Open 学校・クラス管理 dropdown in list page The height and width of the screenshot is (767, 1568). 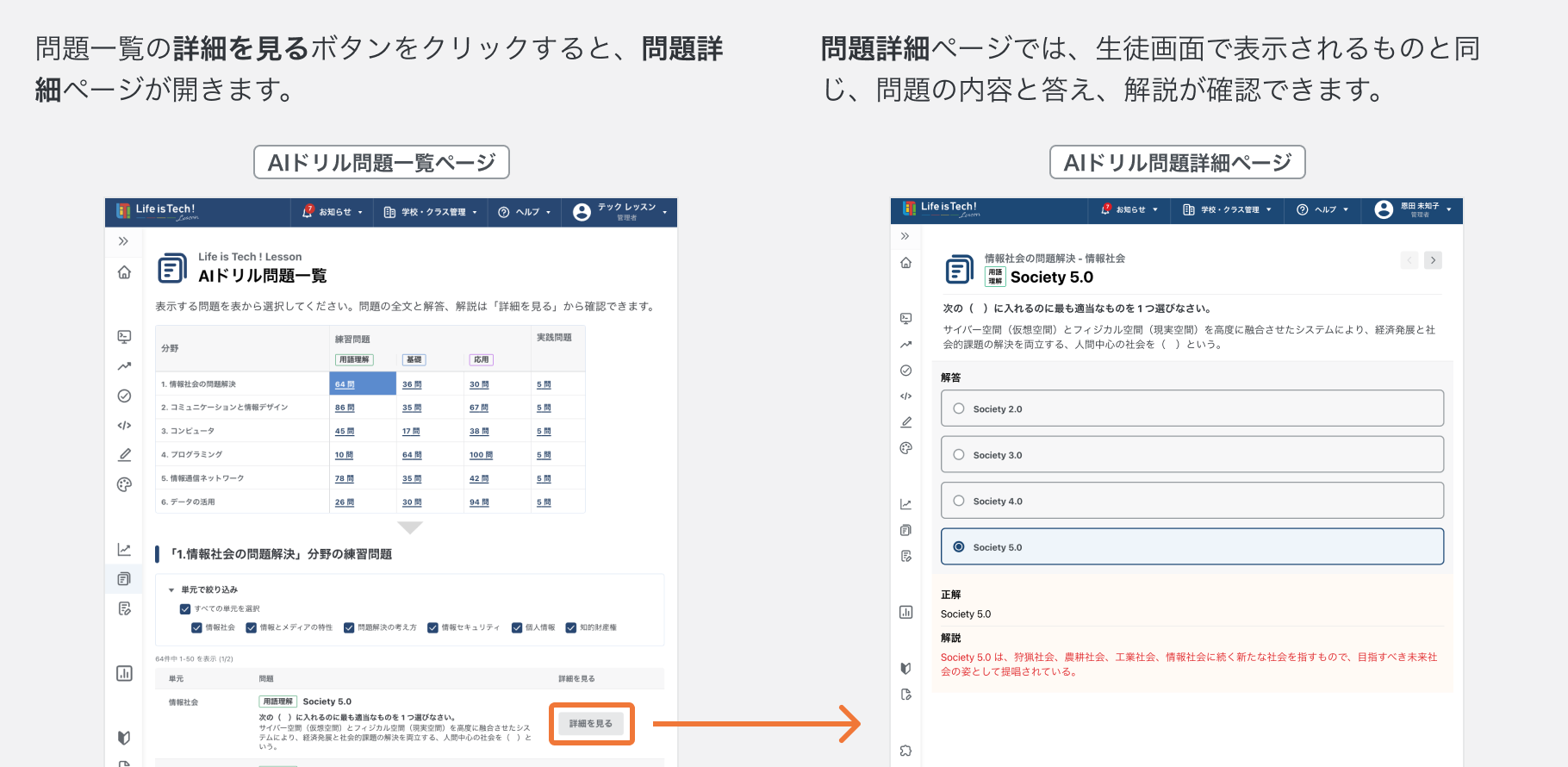tap(430, 212)
